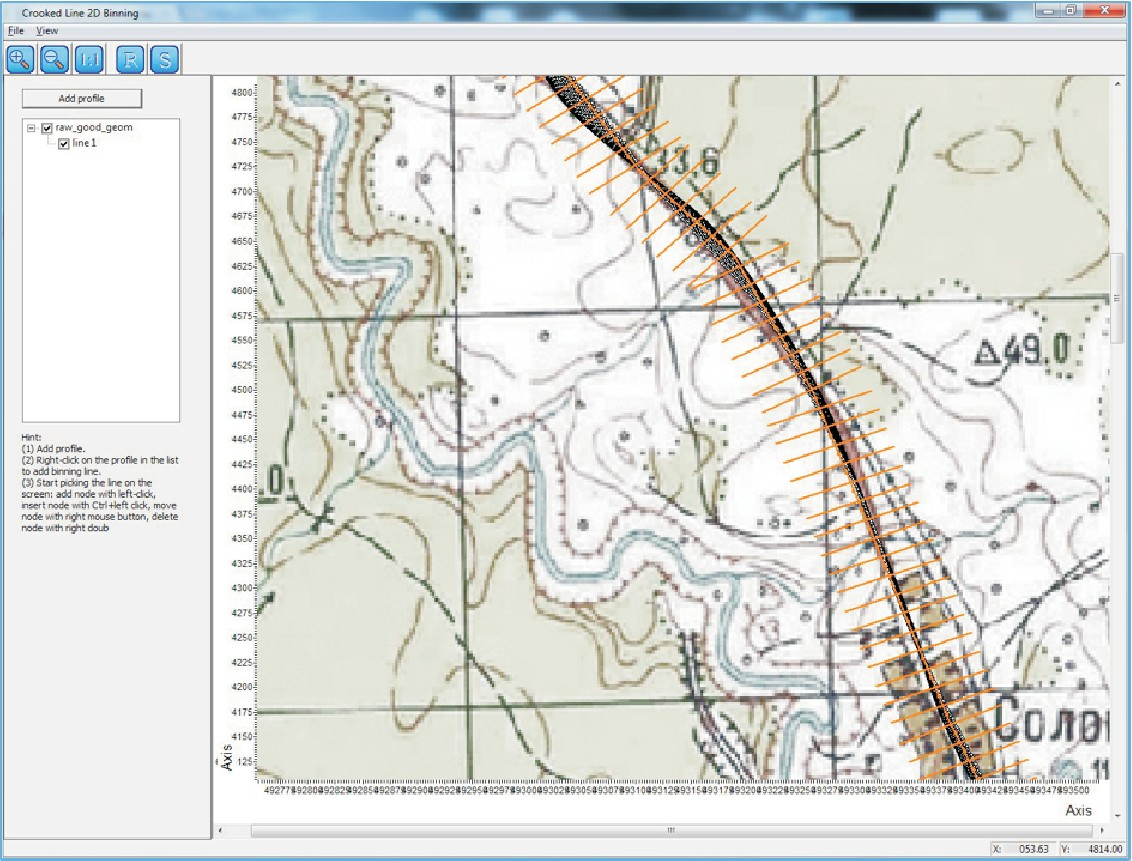Click the vertical Axis title
The image size is (1132, 861).
[x=227, y=757]
